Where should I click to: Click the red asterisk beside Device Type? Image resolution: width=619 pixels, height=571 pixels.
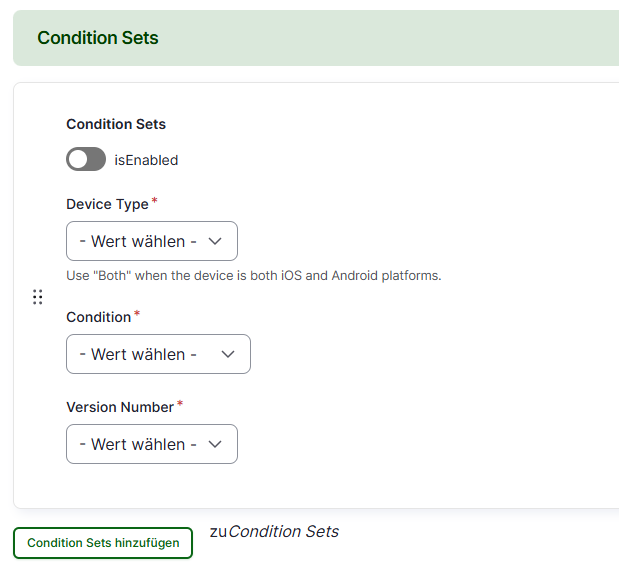pos(155,200)
